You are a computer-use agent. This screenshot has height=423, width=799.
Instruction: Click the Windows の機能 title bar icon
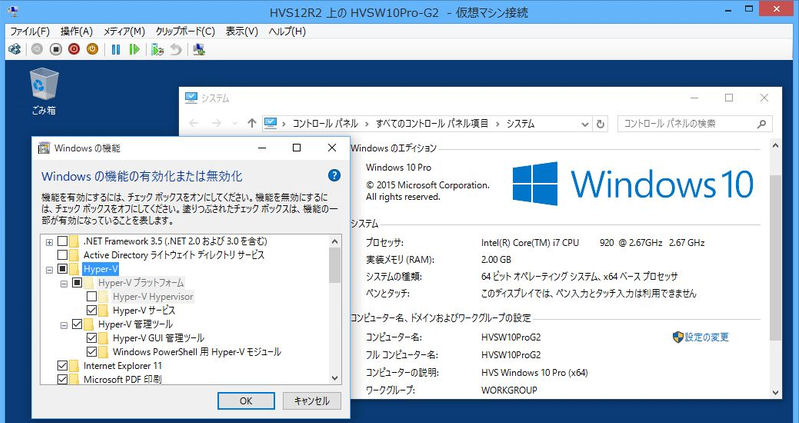(44, 148)
